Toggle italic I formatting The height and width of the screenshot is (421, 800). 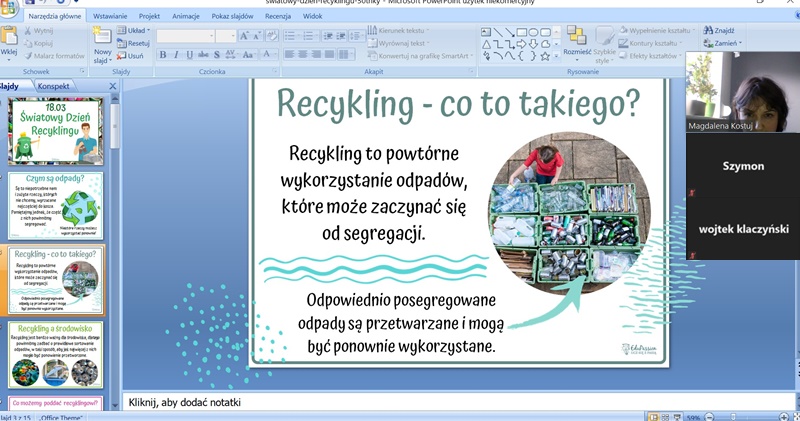(x=176, y=55)
